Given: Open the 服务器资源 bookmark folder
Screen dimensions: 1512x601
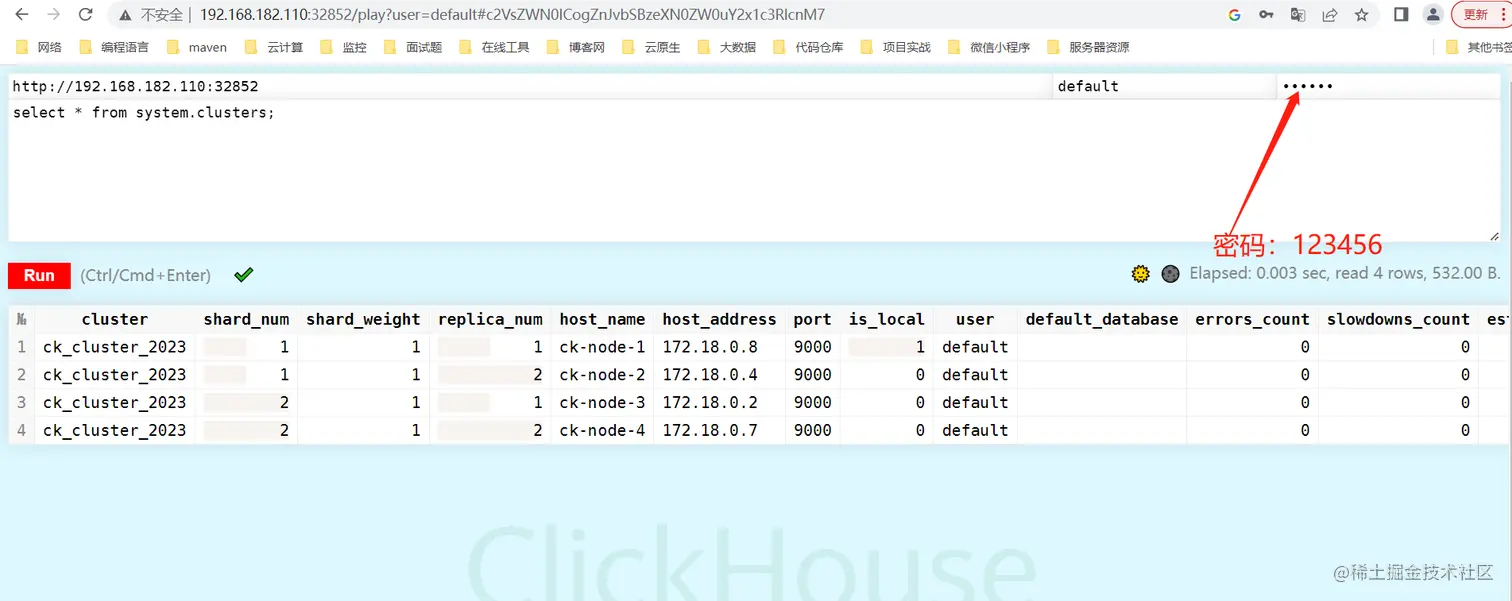Looking at the screenshot, I should [1088, 47].
